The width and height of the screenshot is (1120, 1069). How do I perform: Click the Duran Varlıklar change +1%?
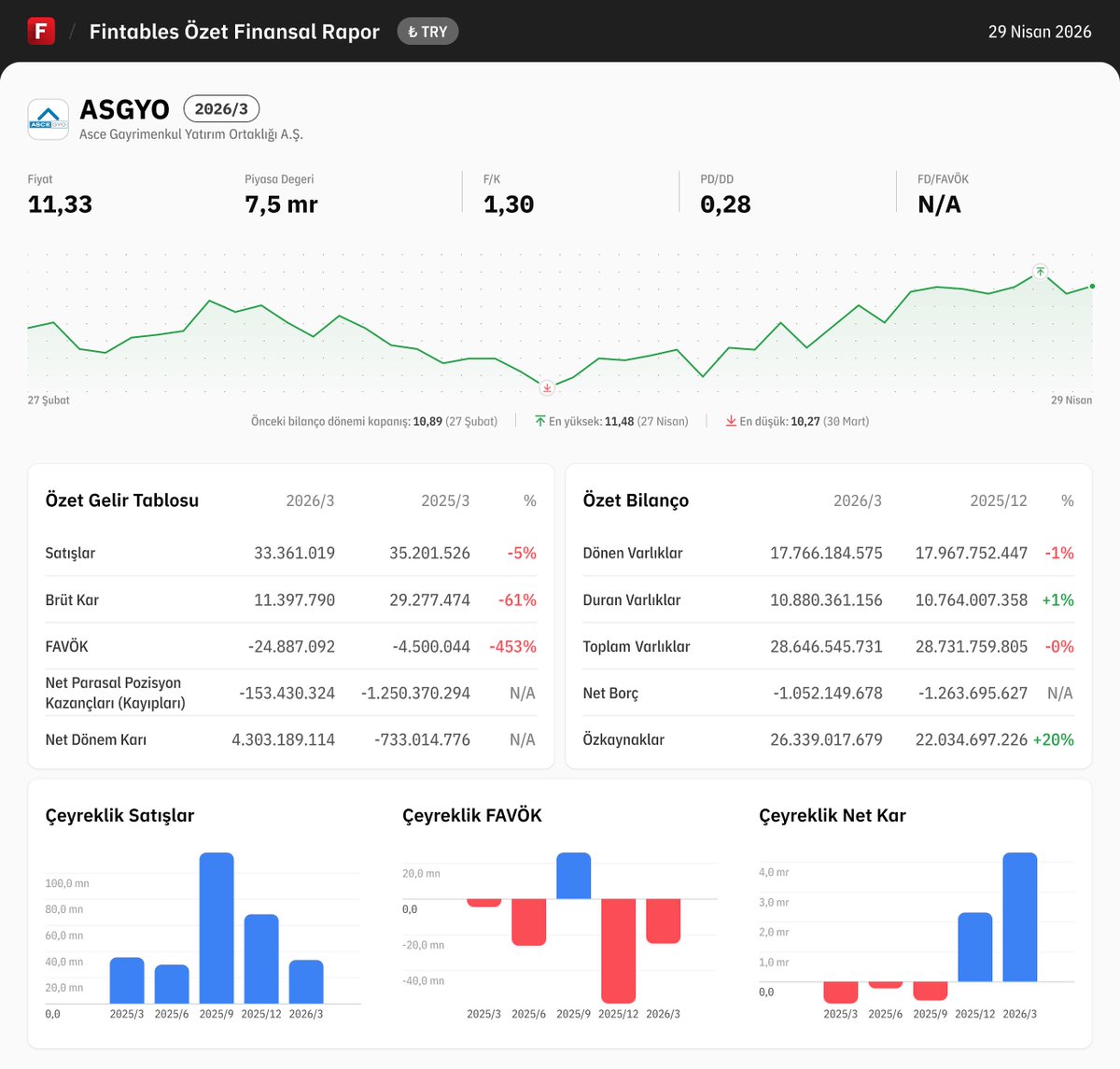[1057, 599]
